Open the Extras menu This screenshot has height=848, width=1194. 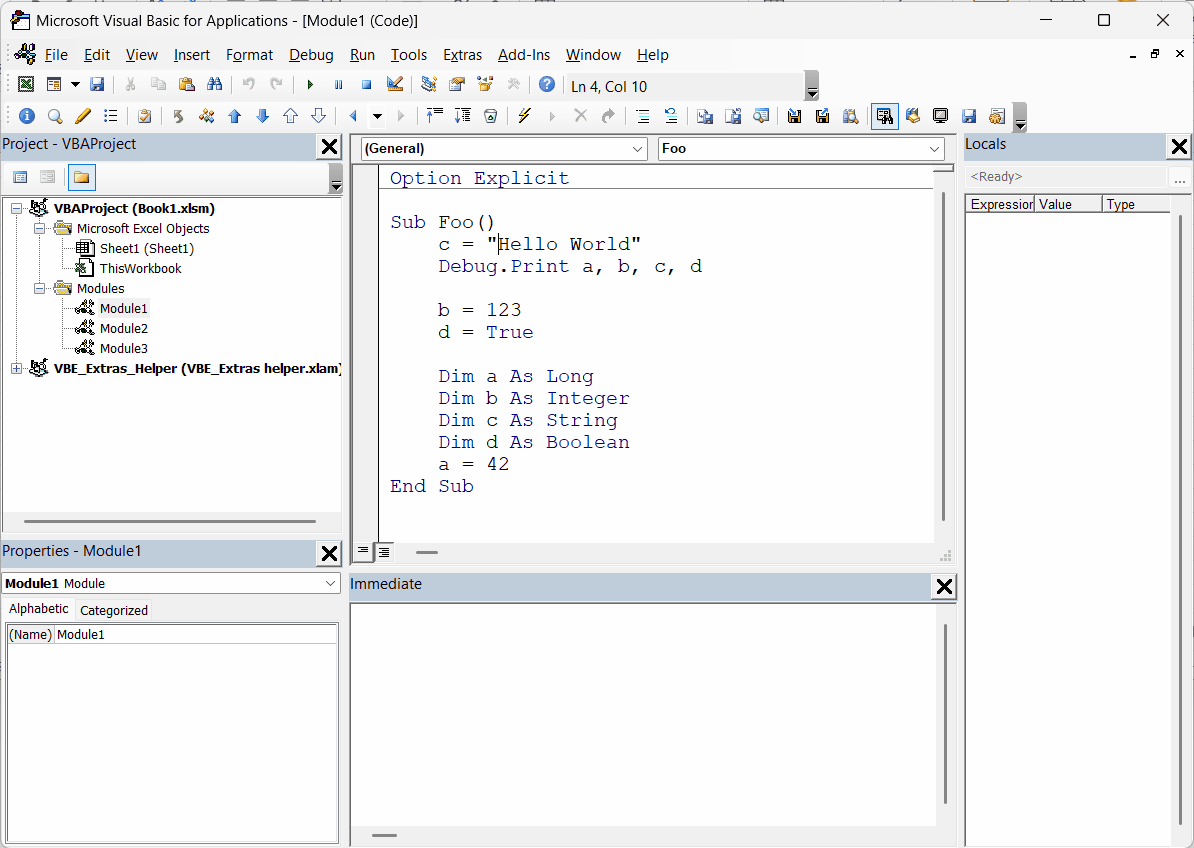[462, 55]
